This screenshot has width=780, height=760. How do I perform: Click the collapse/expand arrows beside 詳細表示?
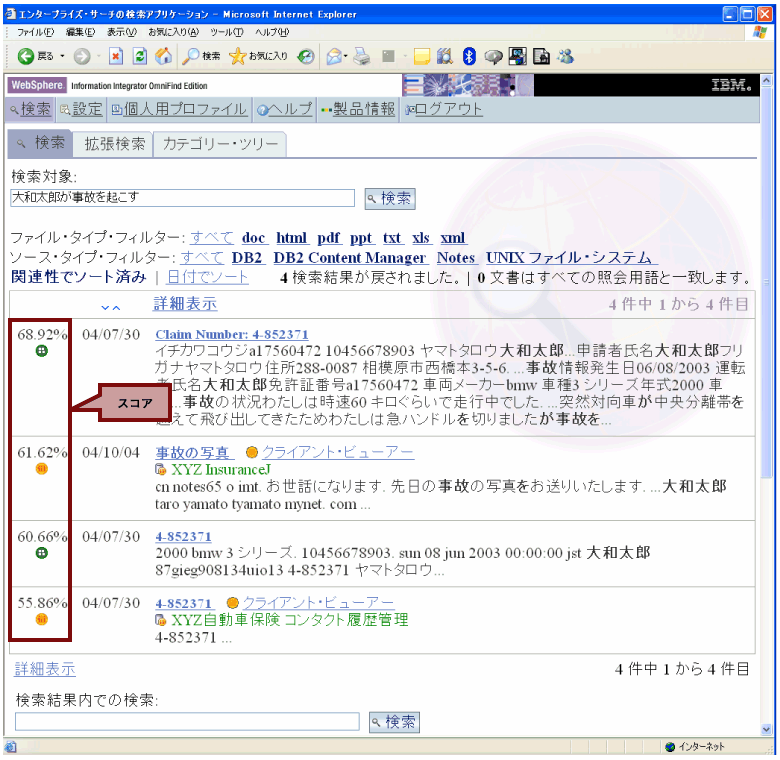(110, 307)
